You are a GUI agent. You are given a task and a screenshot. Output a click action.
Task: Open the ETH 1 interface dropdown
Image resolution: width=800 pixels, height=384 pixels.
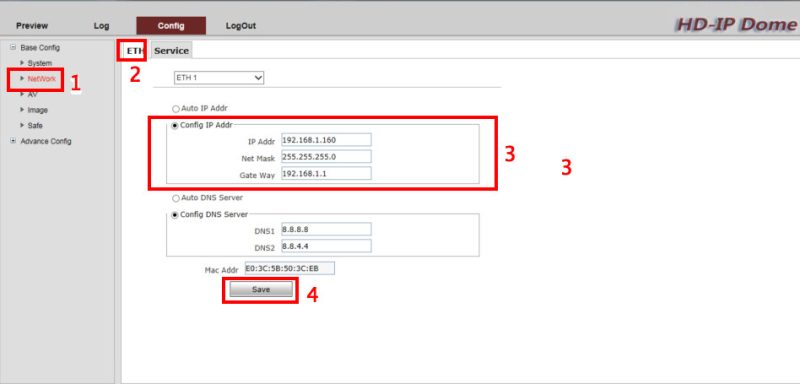[x=219, y=78]
